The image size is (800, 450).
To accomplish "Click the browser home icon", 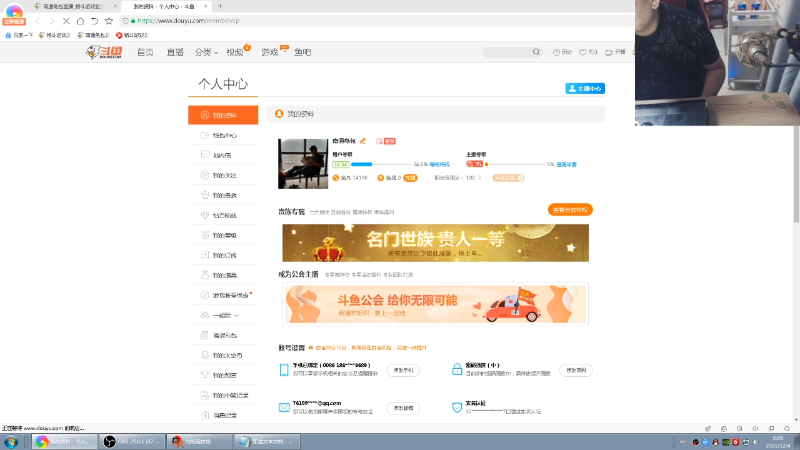I will (x=81, y=21).
